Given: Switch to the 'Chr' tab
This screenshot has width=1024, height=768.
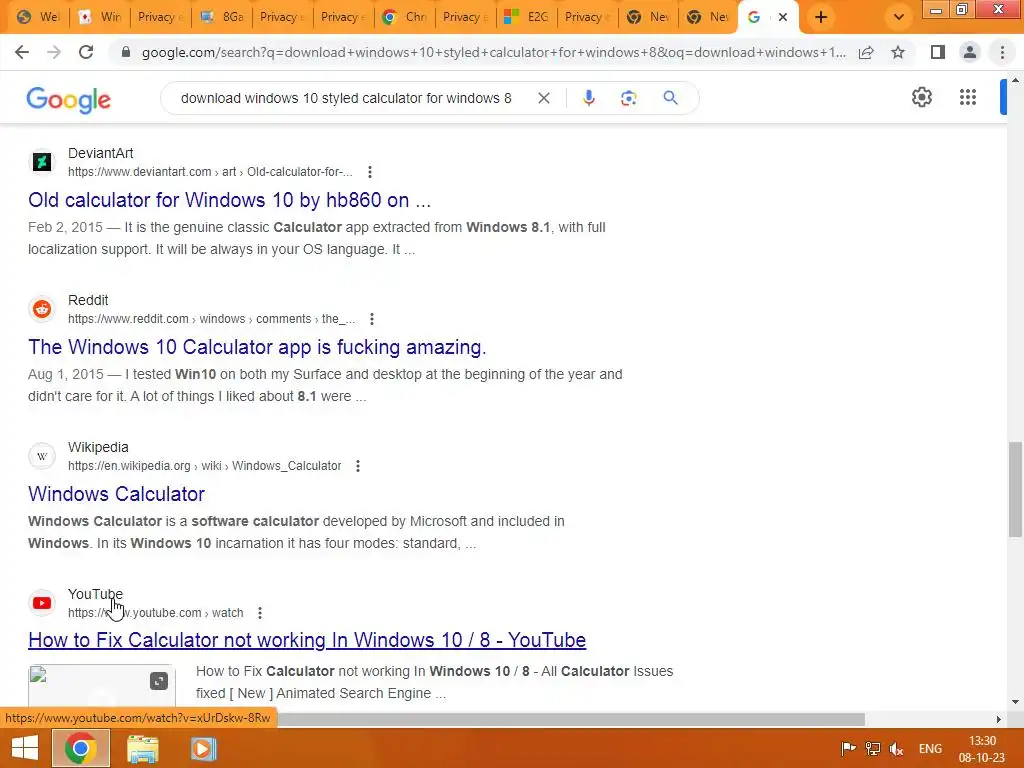Looking at the screenshot, I should pyautogui.click(x=405, y=17).
